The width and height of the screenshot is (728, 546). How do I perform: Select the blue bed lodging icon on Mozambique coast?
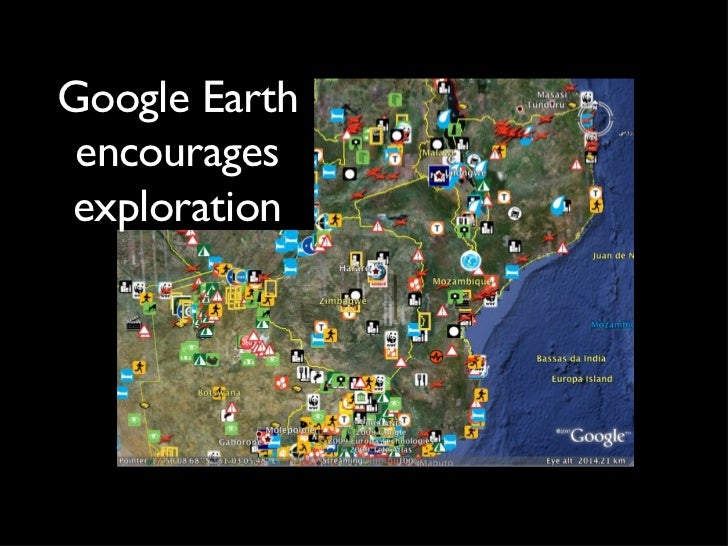512,272
